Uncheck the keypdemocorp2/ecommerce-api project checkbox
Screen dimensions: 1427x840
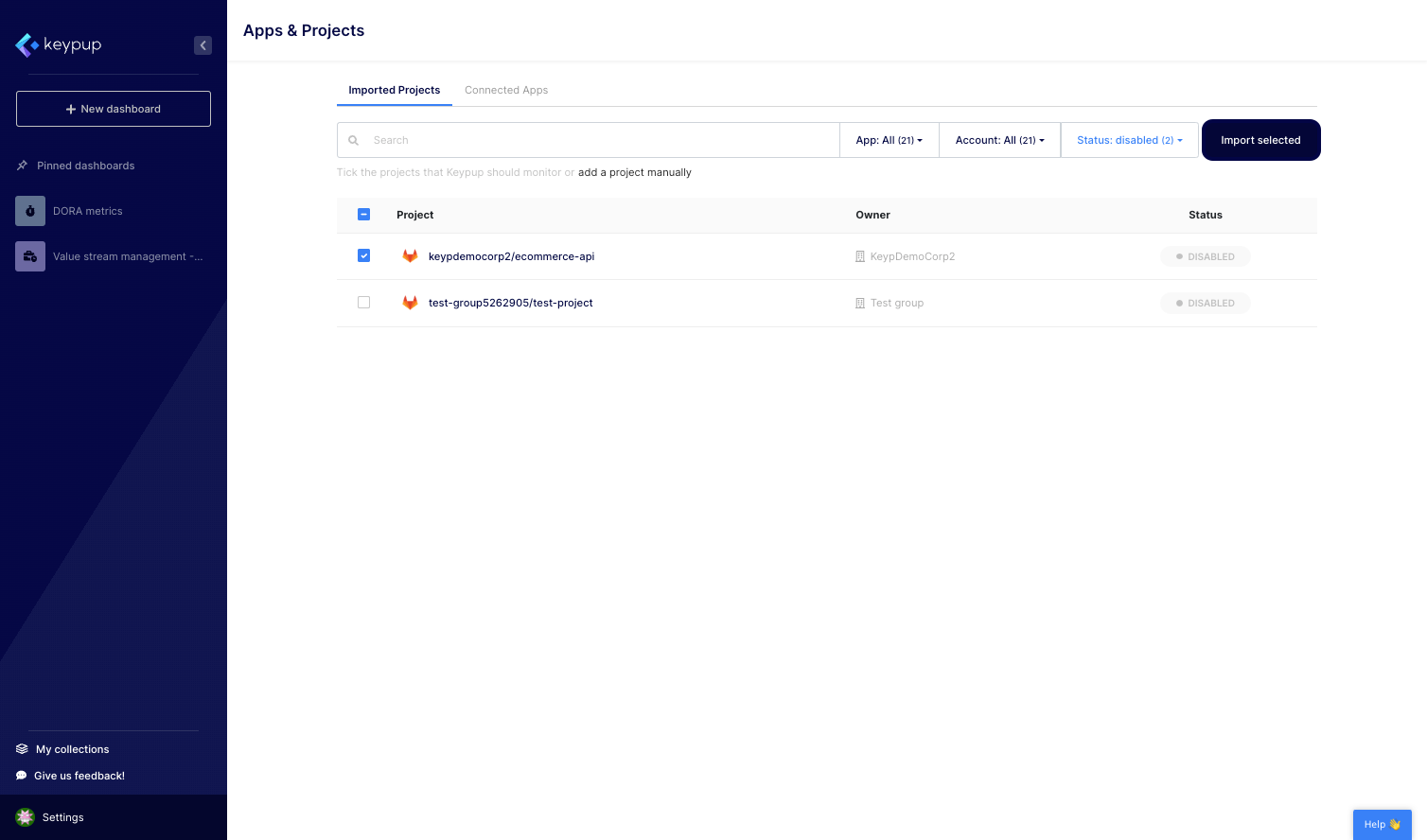[x=363, y=255]
